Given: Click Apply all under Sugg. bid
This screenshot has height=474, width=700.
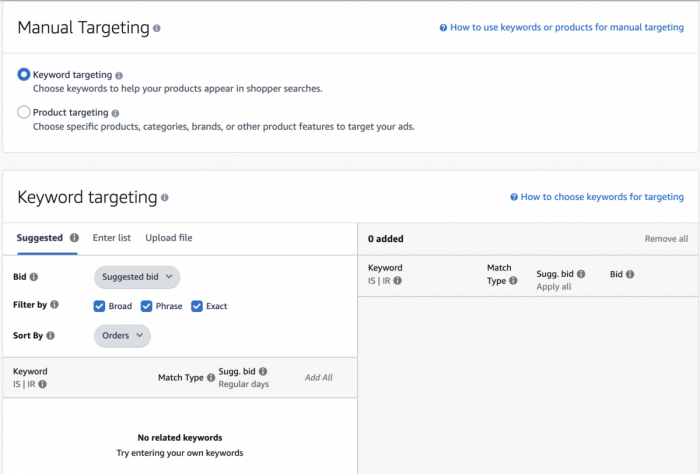Looking at the screenshot, I should point(554,287).
